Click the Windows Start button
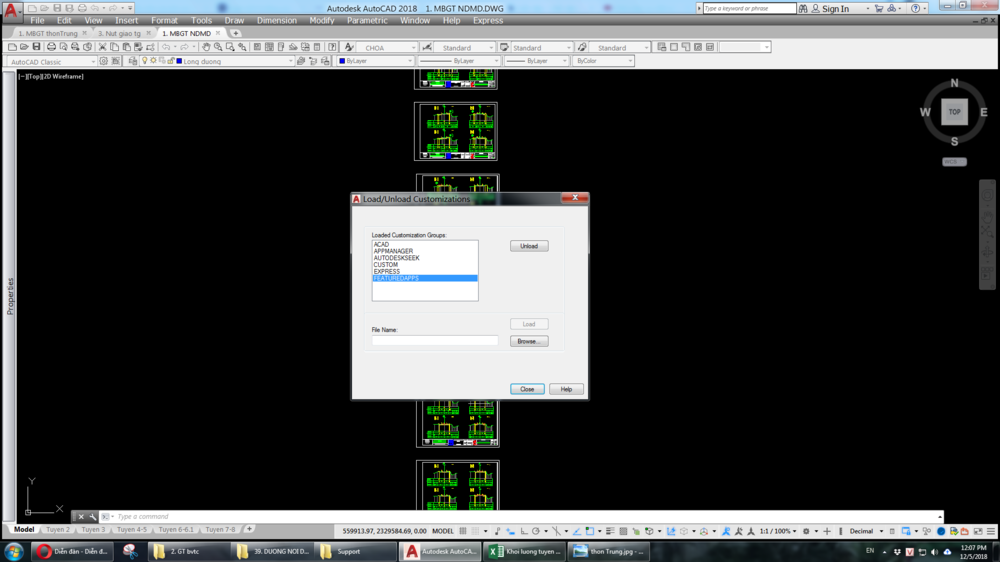 13,551
